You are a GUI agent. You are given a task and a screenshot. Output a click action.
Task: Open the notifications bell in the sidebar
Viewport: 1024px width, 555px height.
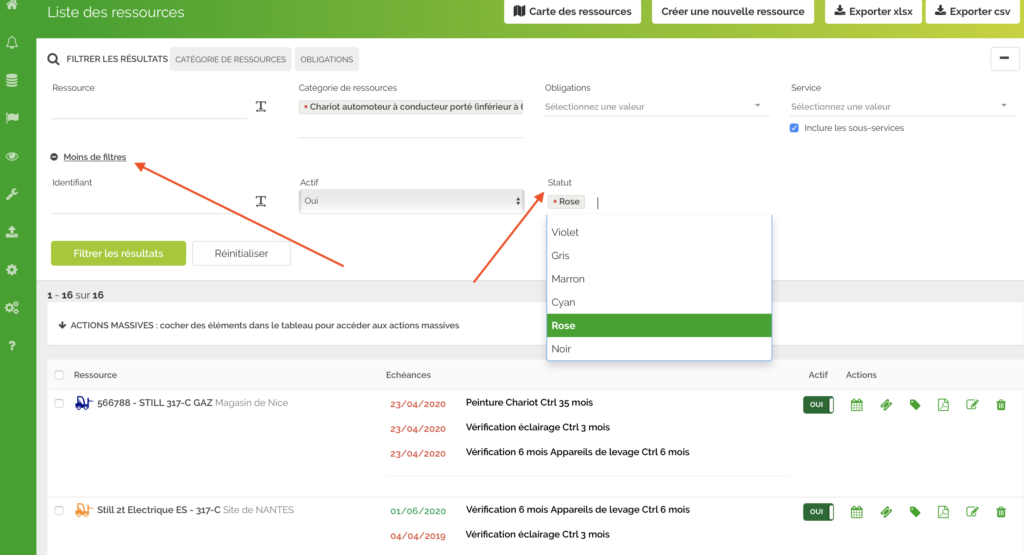click(x=12, y=43)
